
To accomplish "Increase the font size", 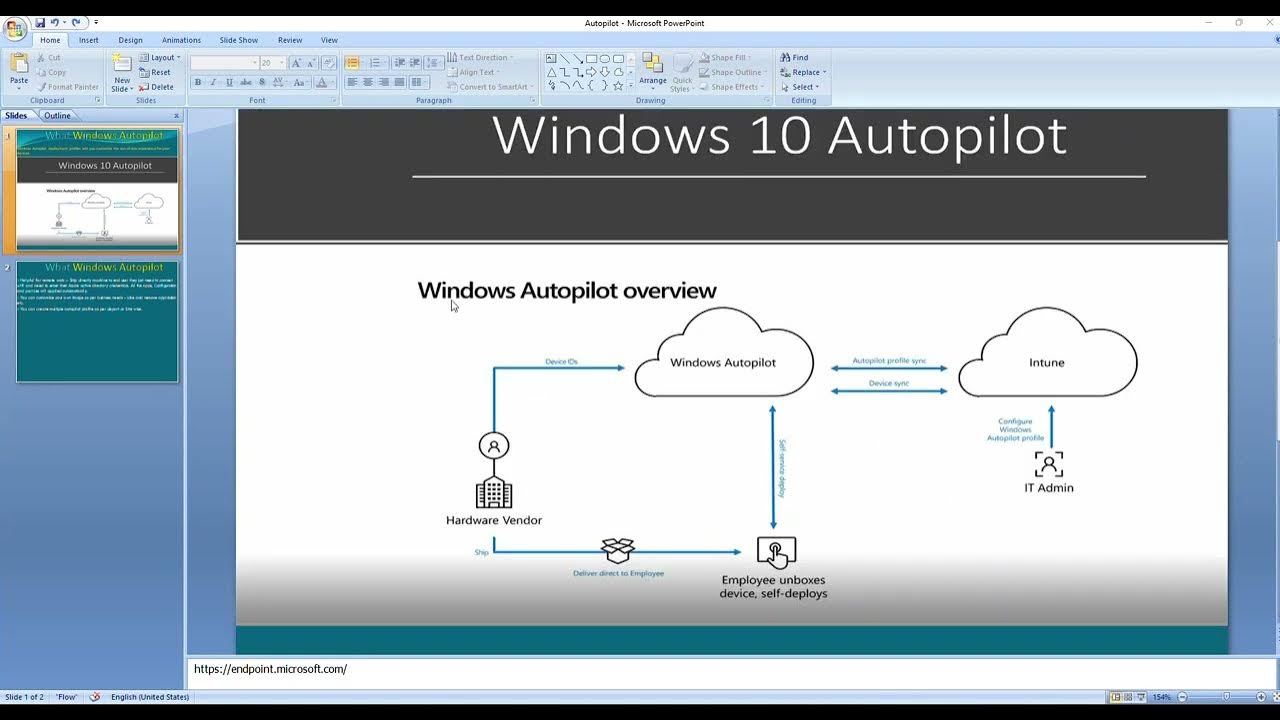I will pos(296,62).
